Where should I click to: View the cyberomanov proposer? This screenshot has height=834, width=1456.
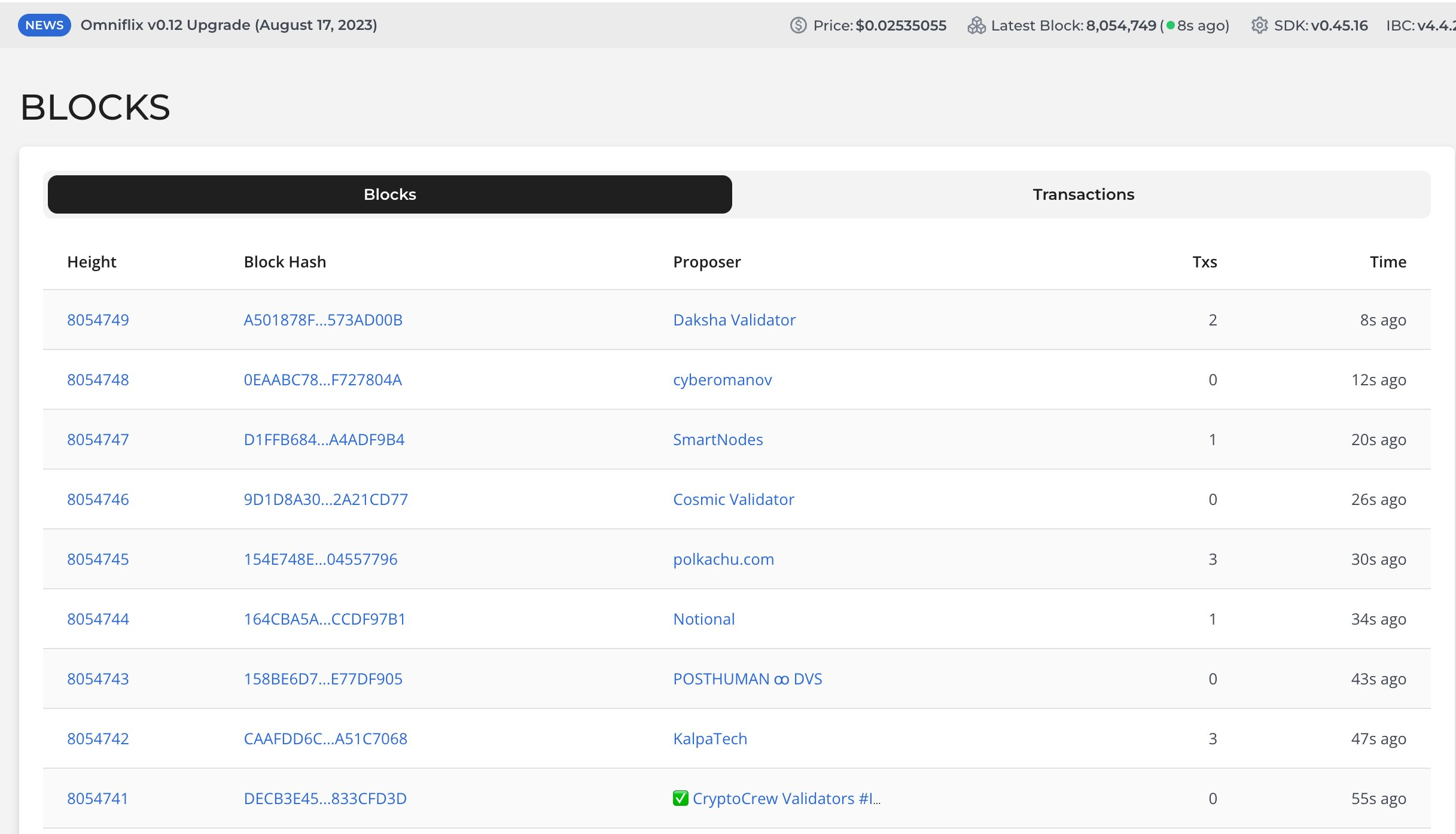722,380
